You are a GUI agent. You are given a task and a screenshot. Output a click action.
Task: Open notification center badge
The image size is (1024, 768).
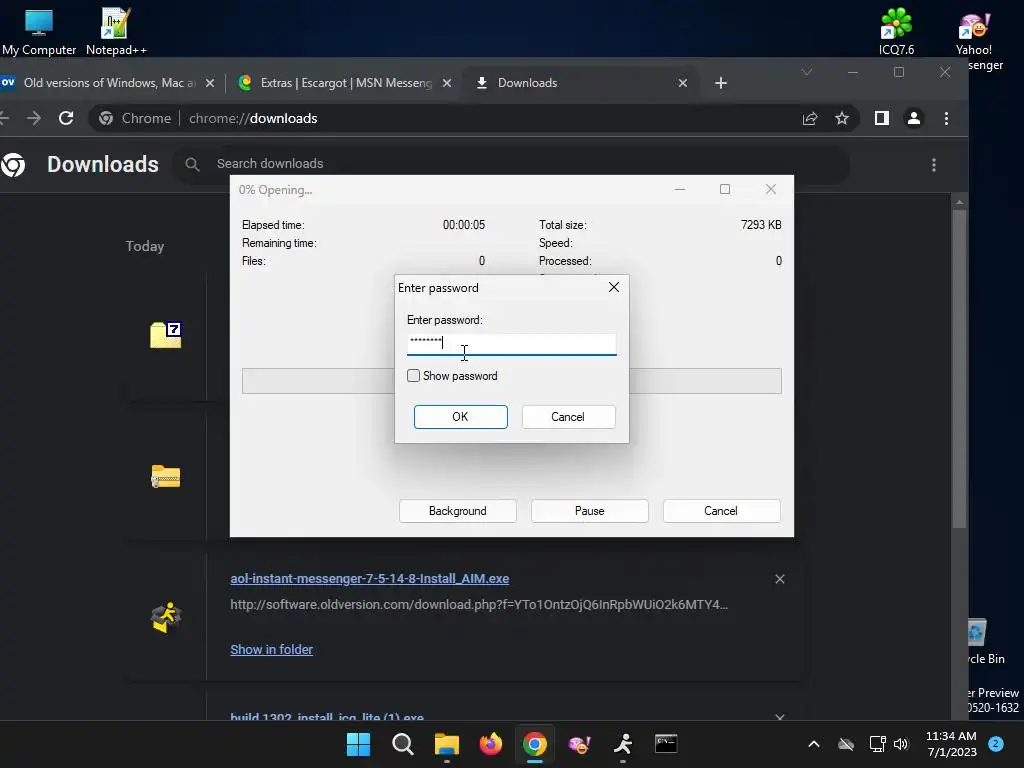coord(996,743)
